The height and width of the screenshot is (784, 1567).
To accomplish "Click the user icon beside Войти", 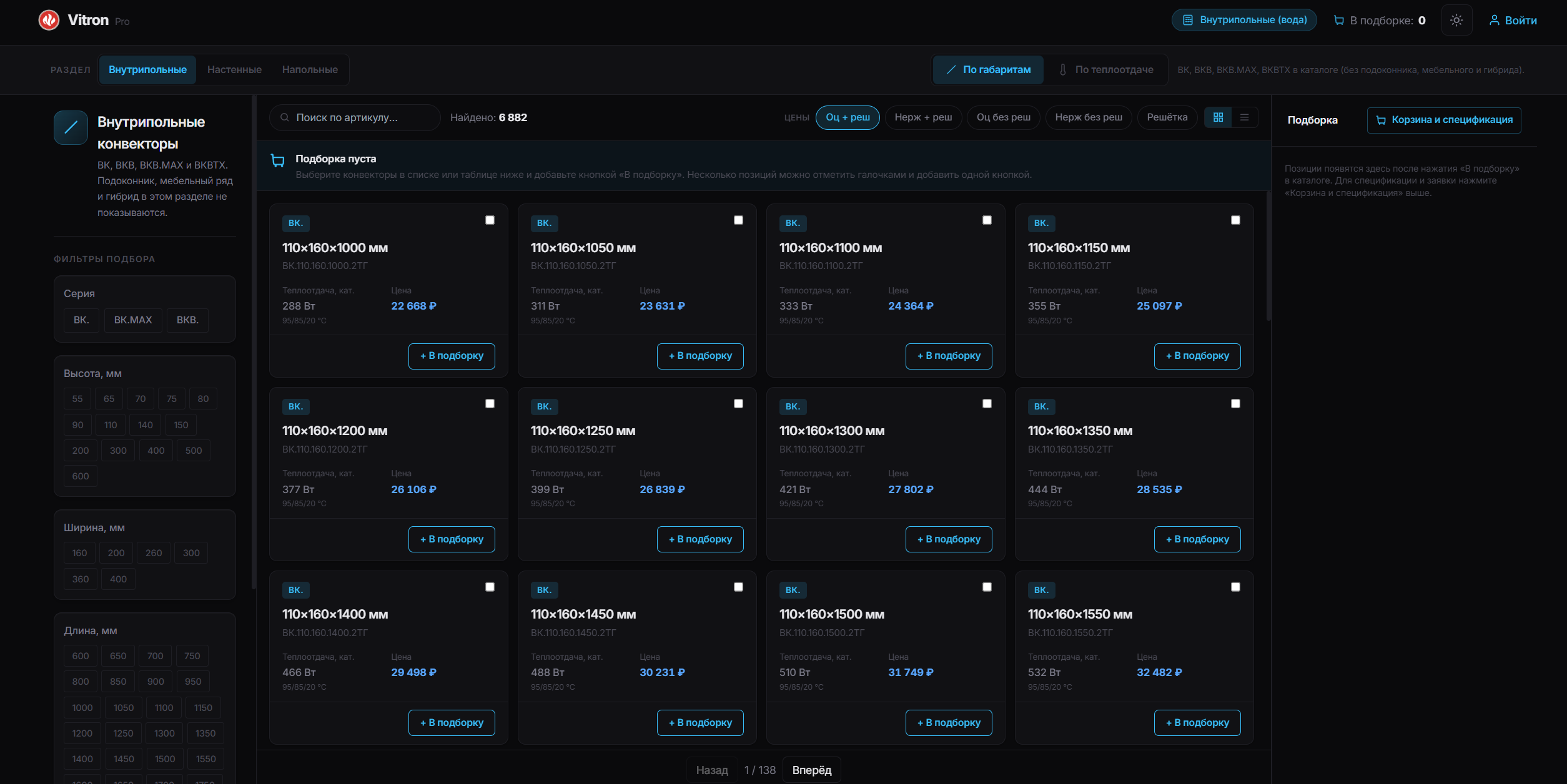I will pos(1494,21).
